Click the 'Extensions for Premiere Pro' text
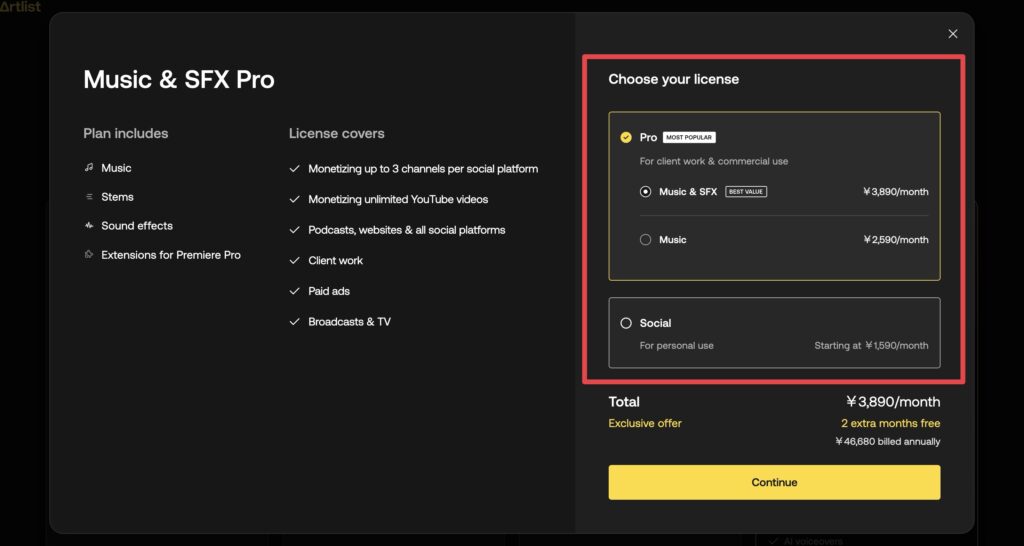1024x546 pixels. pyautogui.click(x=171, y=255)
